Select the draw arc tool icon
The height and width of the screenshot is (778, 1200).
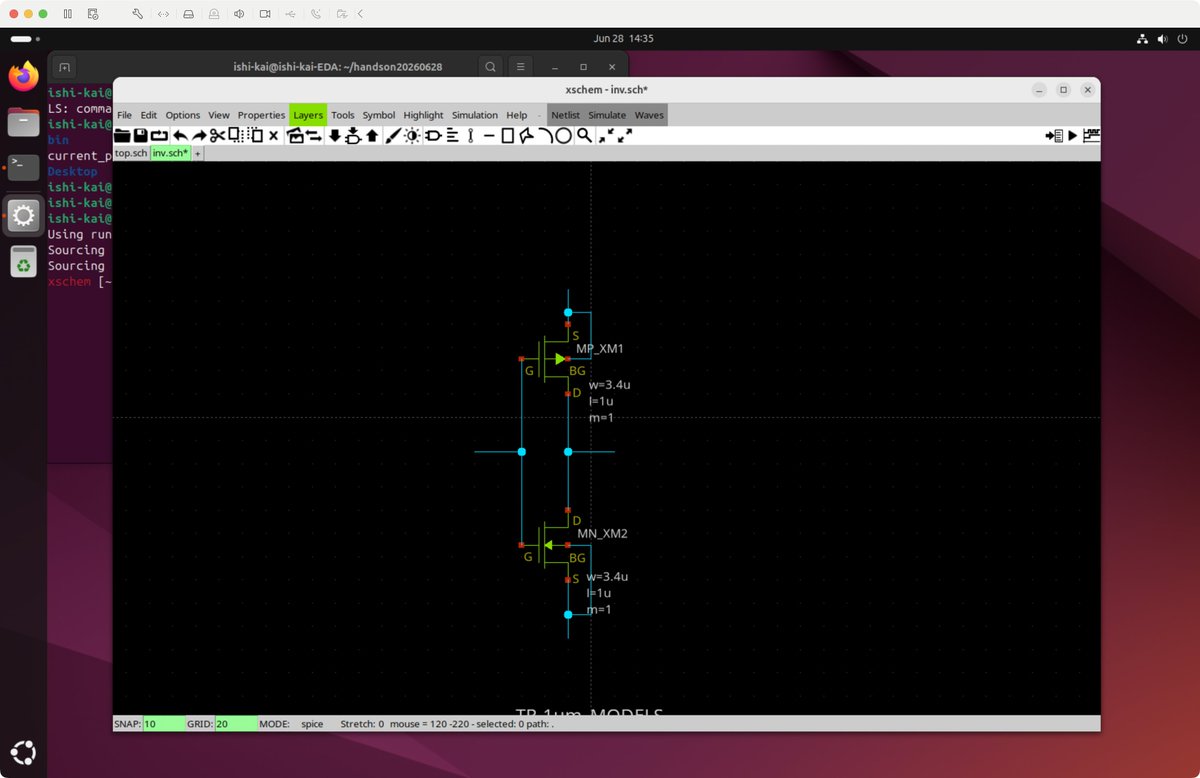coord(545,135)
